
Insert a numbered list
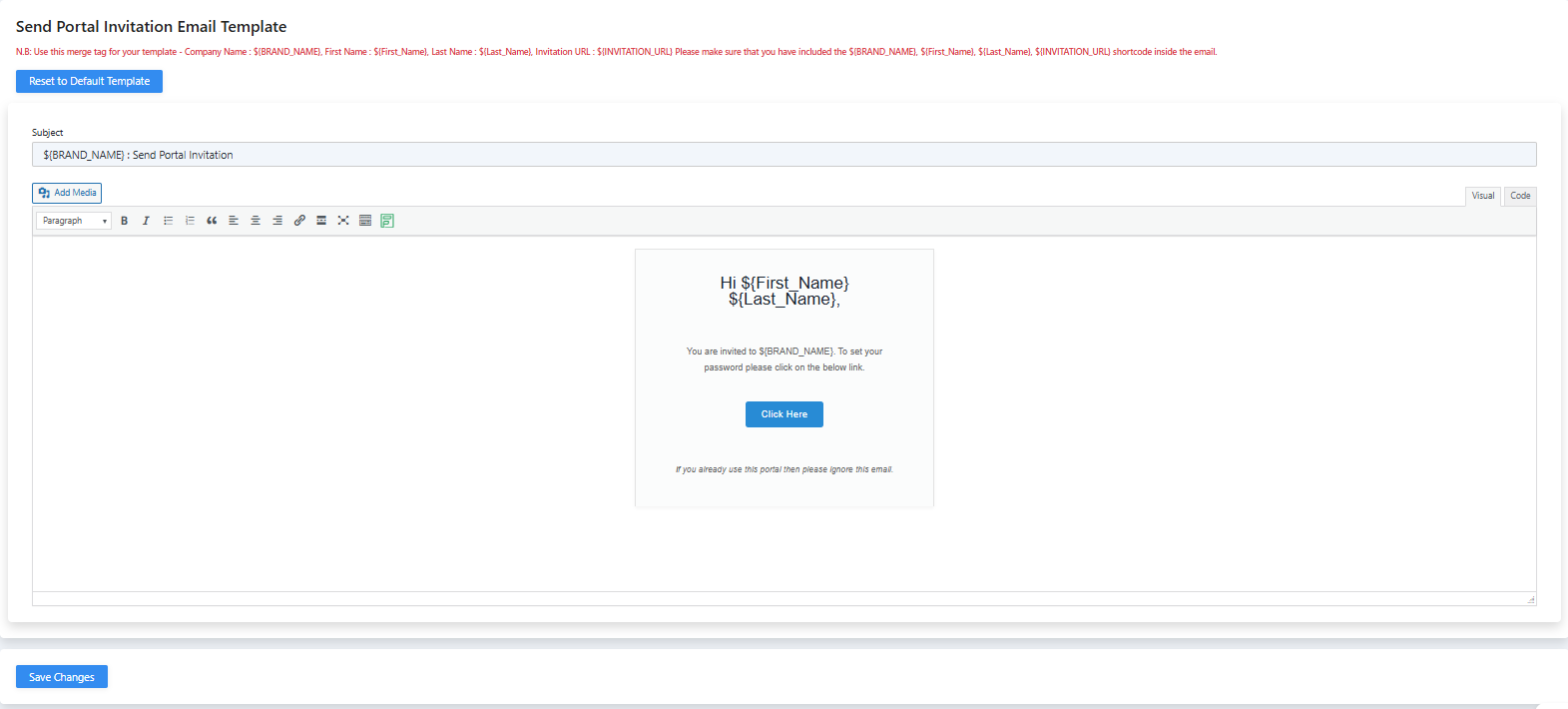190,221
